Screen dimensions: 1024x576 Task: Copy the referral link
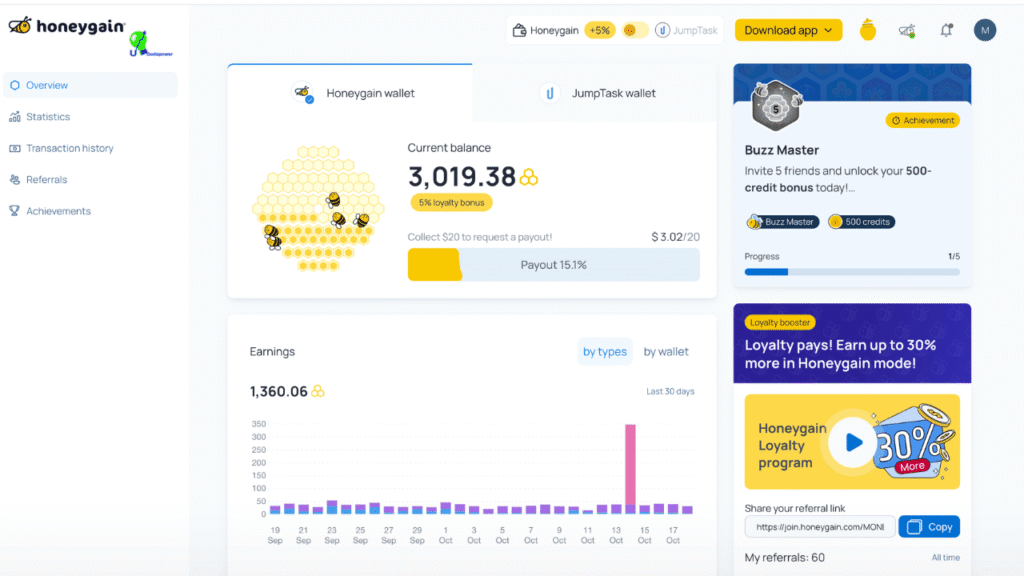[x=929, y=526]
